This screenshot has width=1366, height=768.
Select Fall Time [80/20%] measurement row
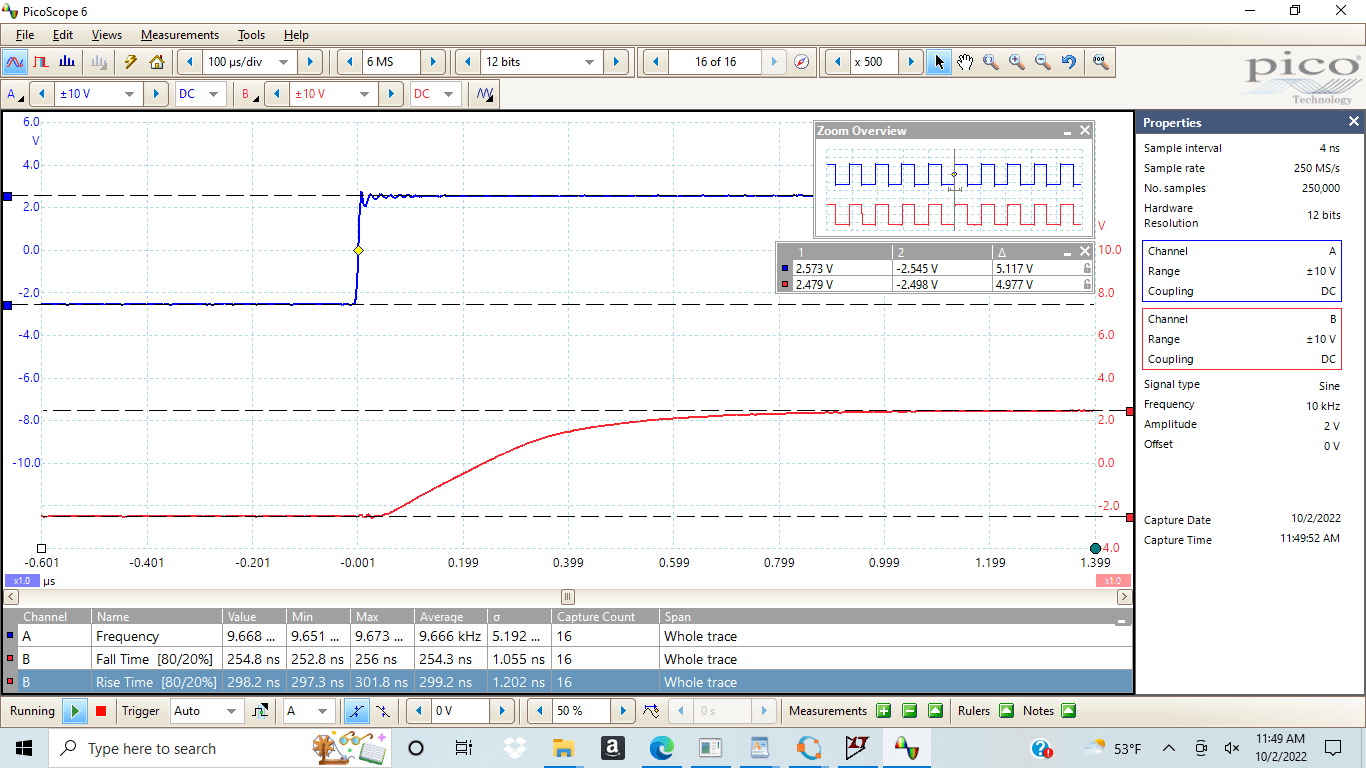pos(568,659)
